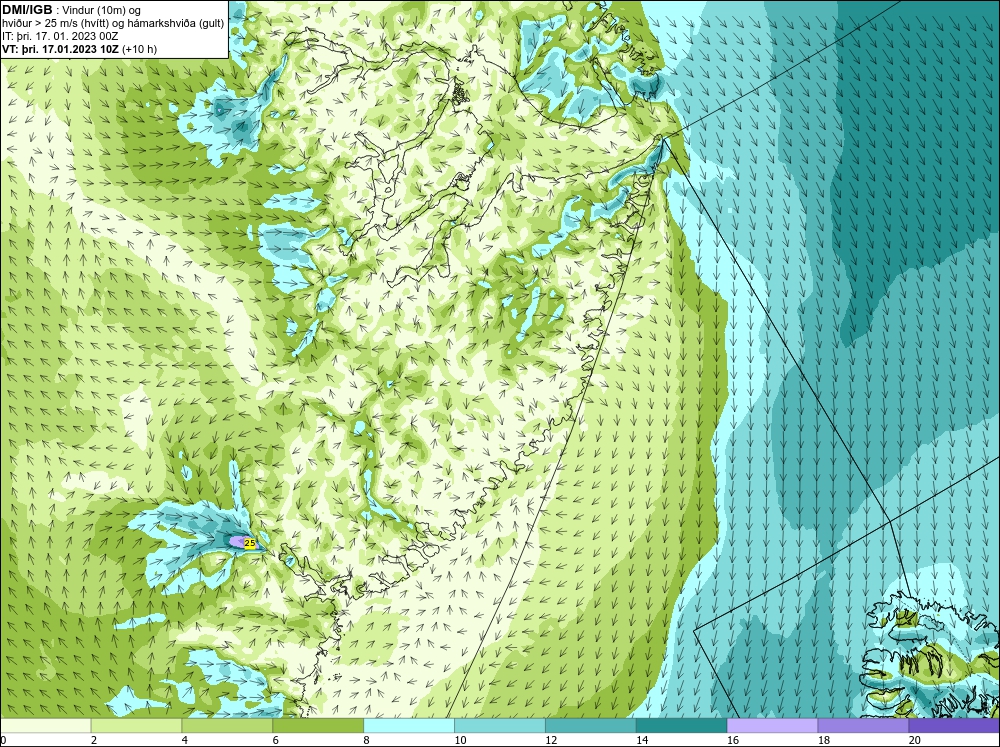1000x747 pixels.
Task: Click the 16–18 m/s light purple legend swatch
Action: [x=772, y=725]
